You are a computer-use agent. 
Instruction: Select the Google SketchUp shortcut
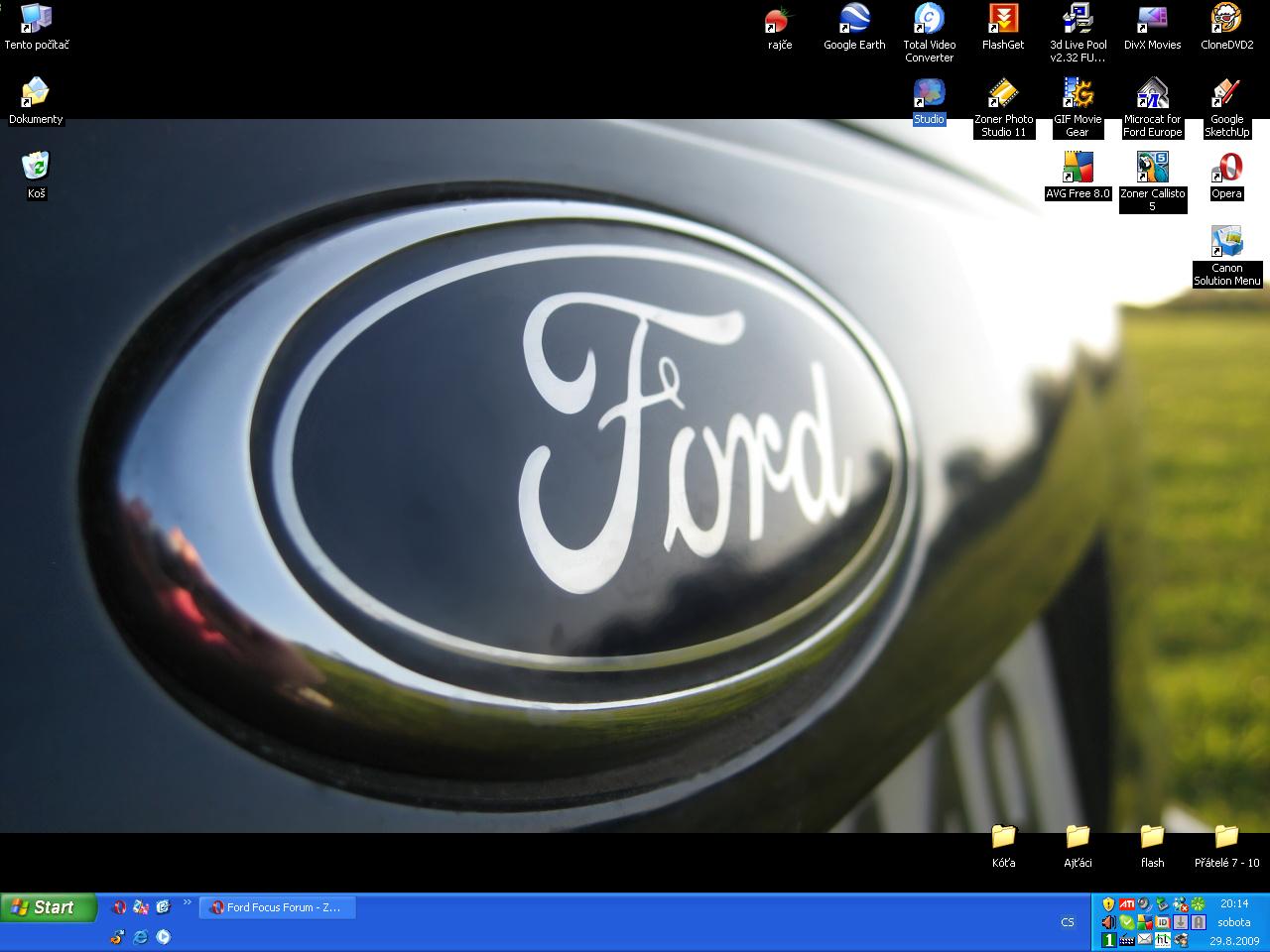point(1226,94)
